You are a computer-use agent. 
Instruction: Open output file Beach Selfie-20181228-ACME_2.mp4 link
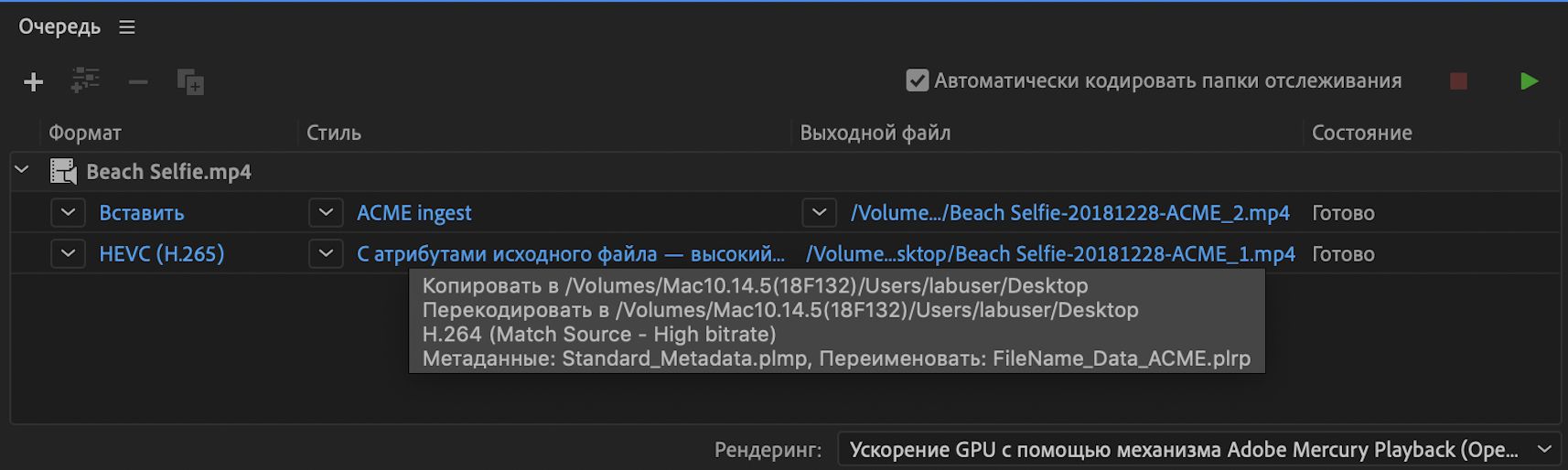click(1069, 213)
